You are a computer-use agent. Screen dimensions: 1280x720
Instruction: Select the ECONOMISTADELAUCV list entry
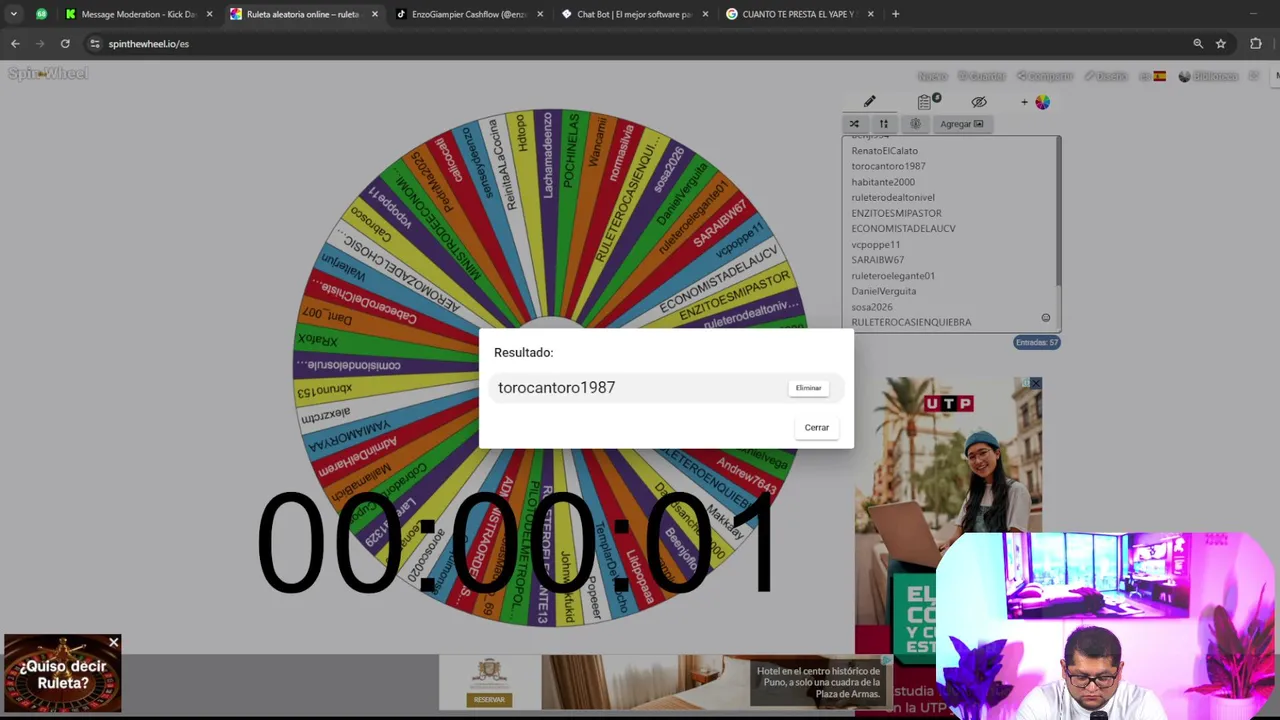[903, 228]
